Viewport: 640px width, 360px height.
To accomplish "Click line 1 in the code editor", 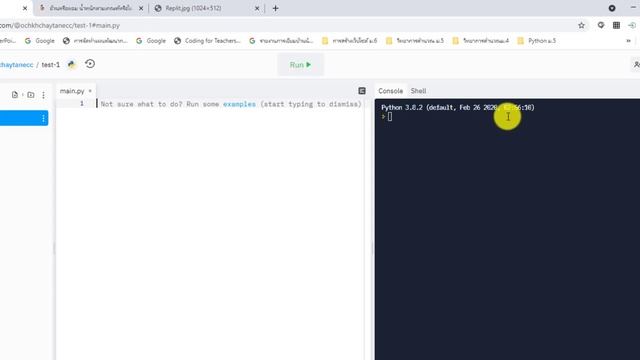I will tap(231, 104).
